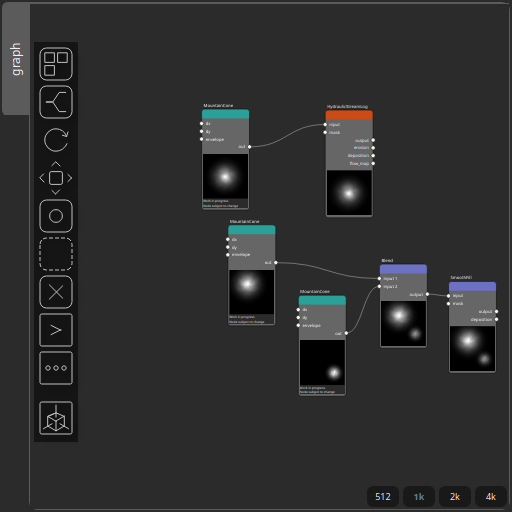
Task: Click envelope port of MountainCone feeding Blend input 1
Action: pyautogui.click(x=228, y=255)
